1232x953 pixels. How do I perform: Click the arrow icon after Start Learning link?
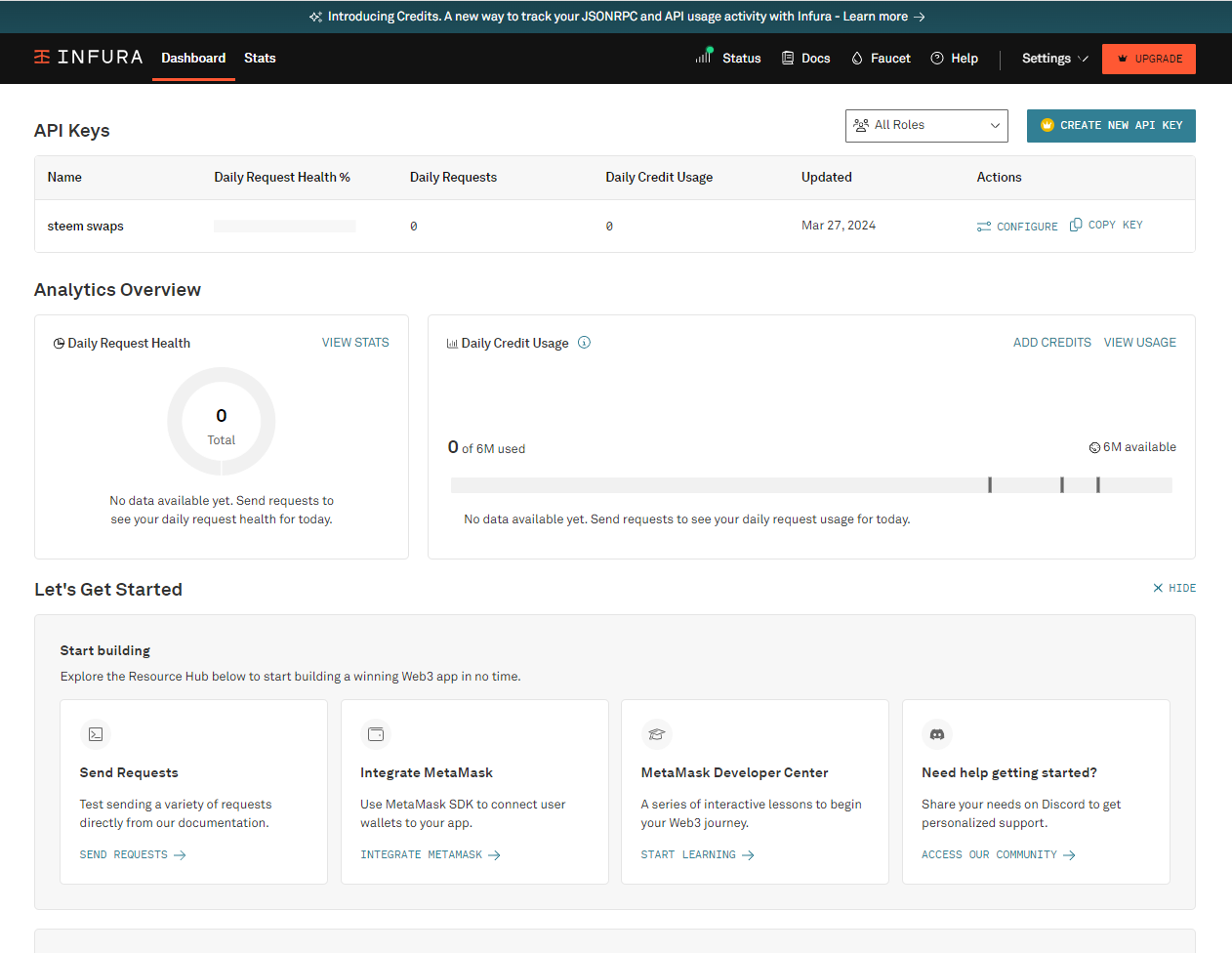748,855
